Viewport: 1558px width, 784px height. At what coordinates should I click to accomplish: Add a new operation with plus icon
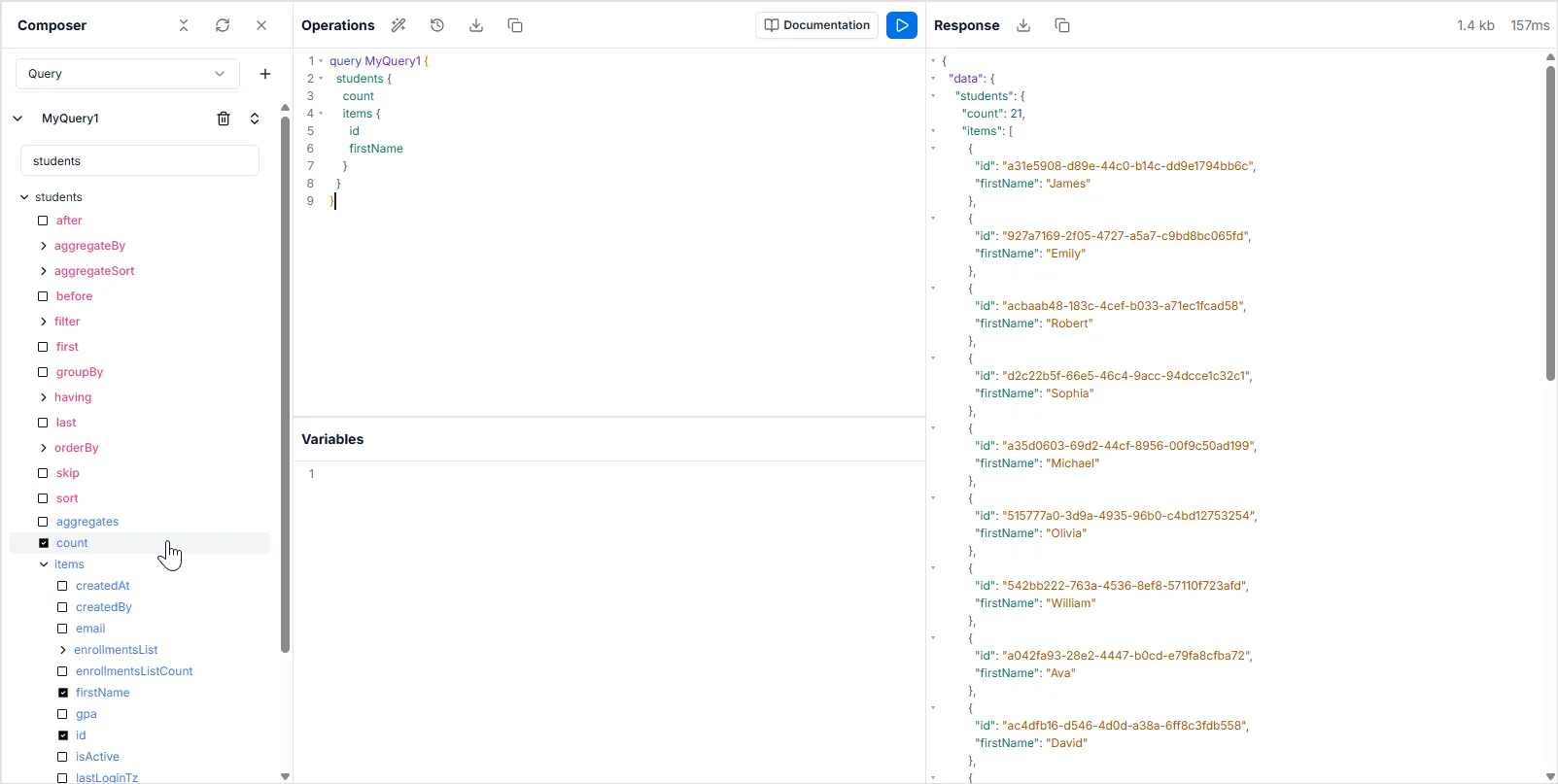pyautogui.click(x=265, y=74)
